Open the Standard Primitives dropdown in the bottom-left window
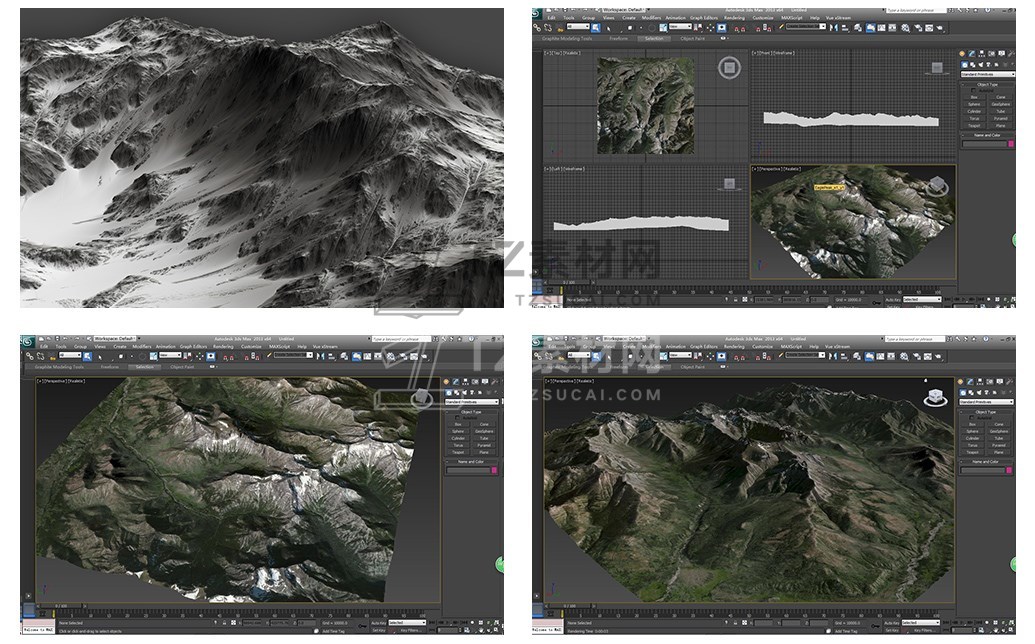Viewport: 1035px width, 644px height. (472, 402)
